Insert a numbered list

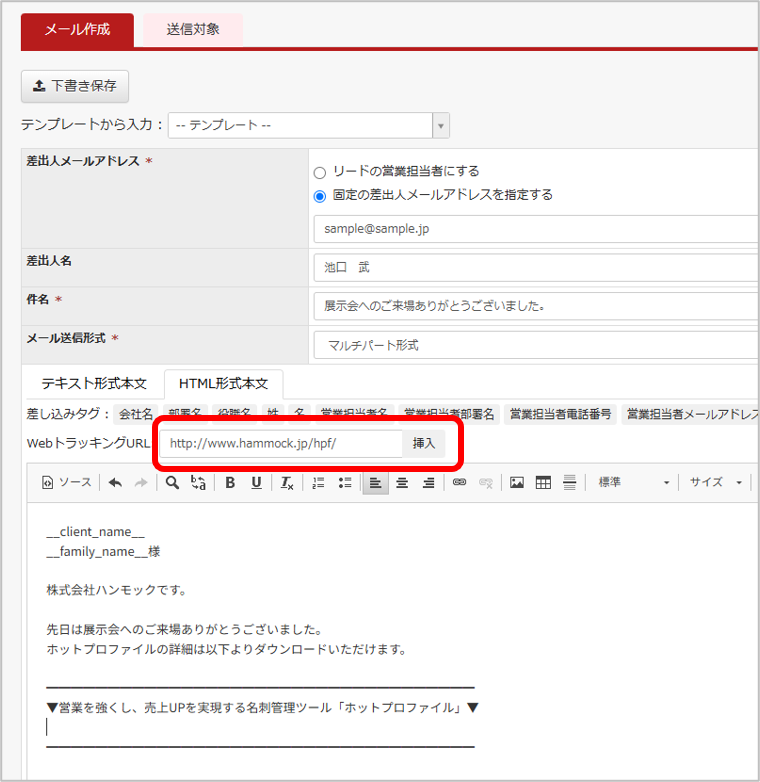tap(318, 482)
